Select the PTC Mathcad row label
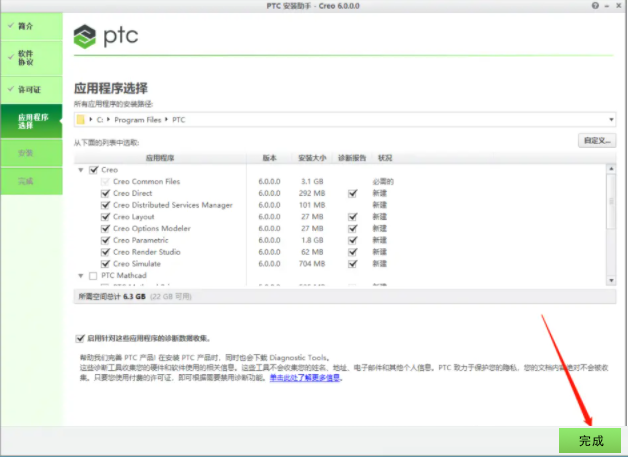This screenshot has height=459, width=628. pos(124,276)
